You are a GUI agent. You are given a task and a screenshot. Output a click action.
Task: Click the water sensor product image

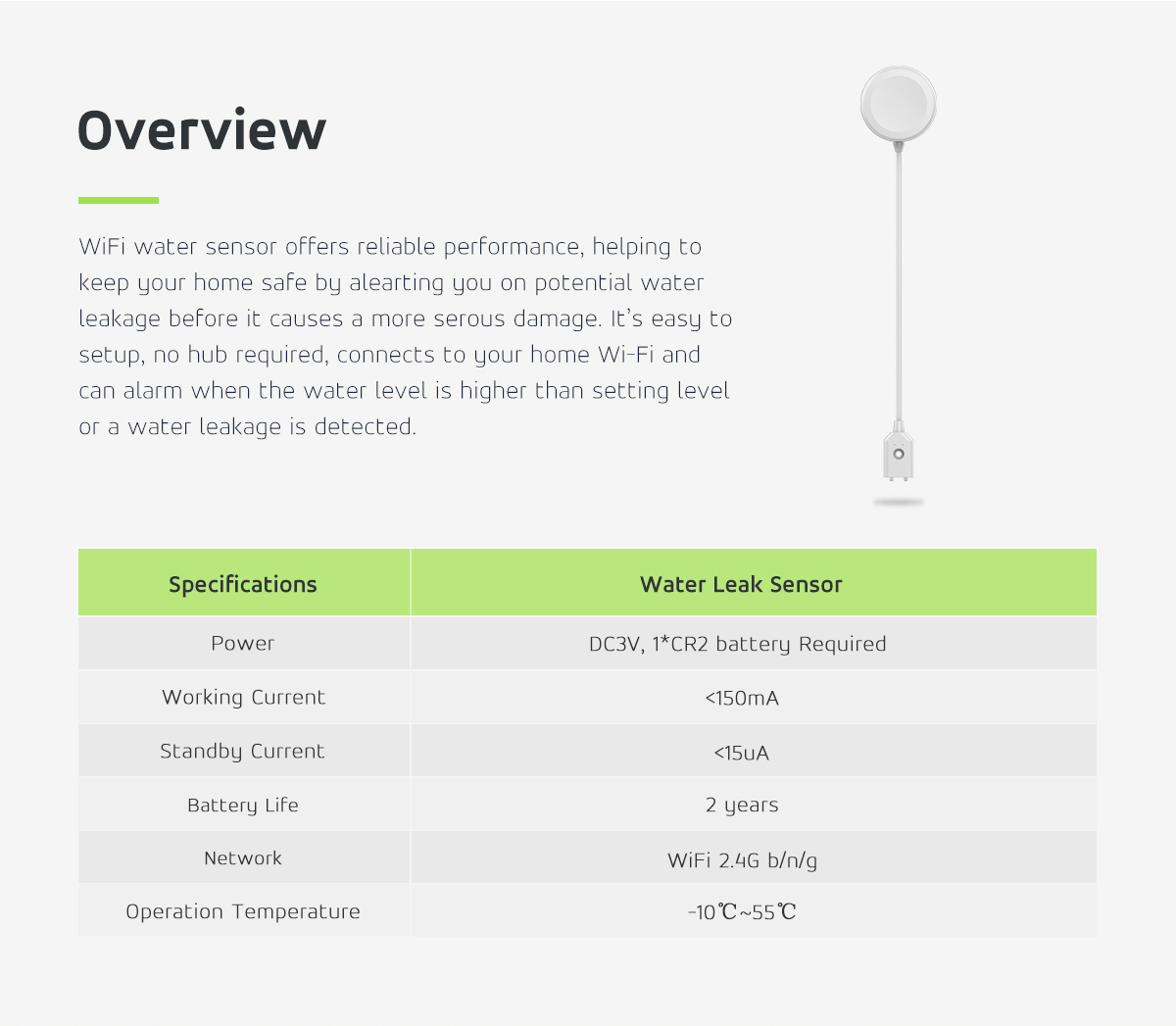point(899,285)
